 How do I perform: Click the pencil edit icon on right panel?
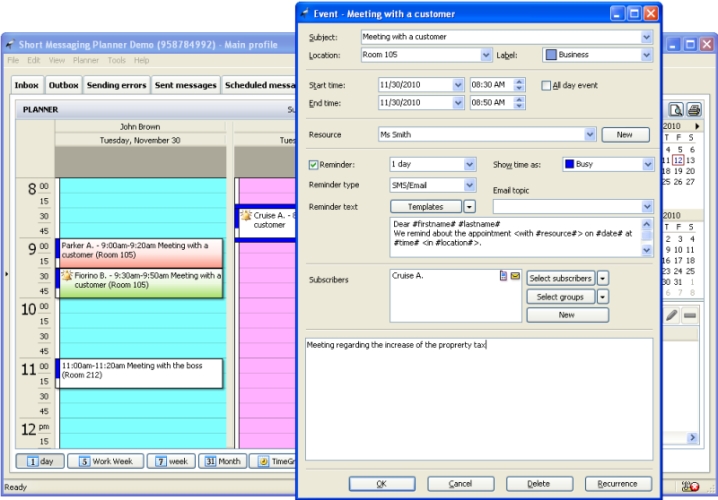click(x=672, y=316)
